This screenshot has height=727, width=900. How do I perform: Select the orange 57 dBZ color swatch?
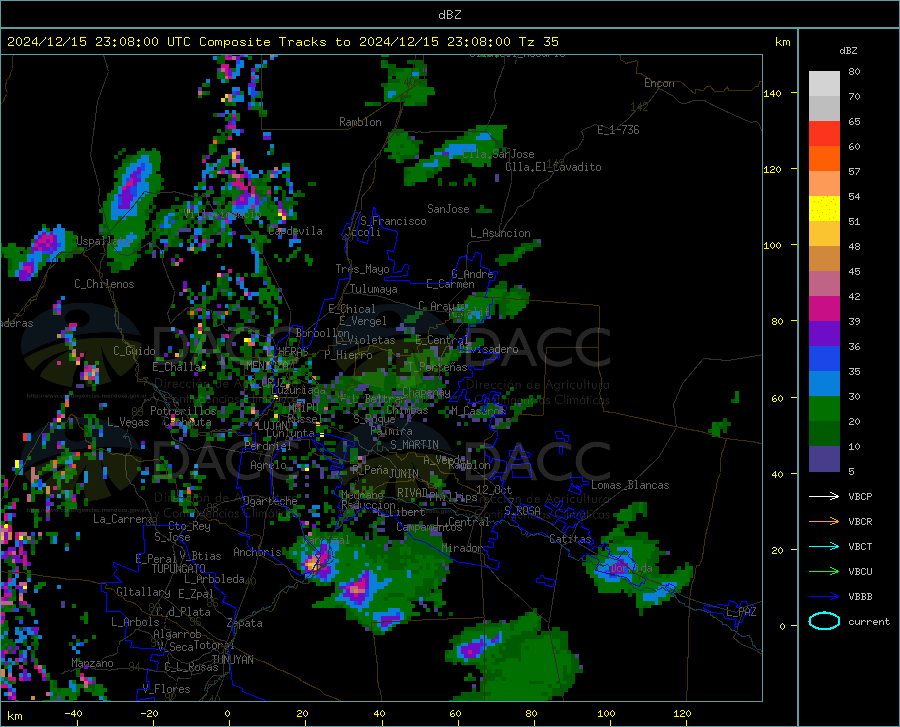(x=824, y=159)
